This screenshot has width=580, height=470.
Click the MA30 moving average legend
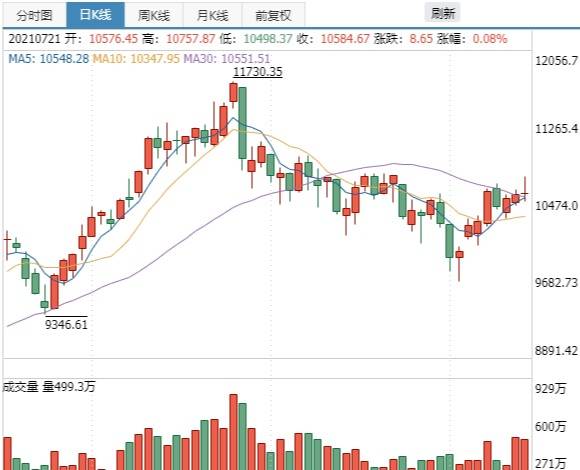click(227, 58)
